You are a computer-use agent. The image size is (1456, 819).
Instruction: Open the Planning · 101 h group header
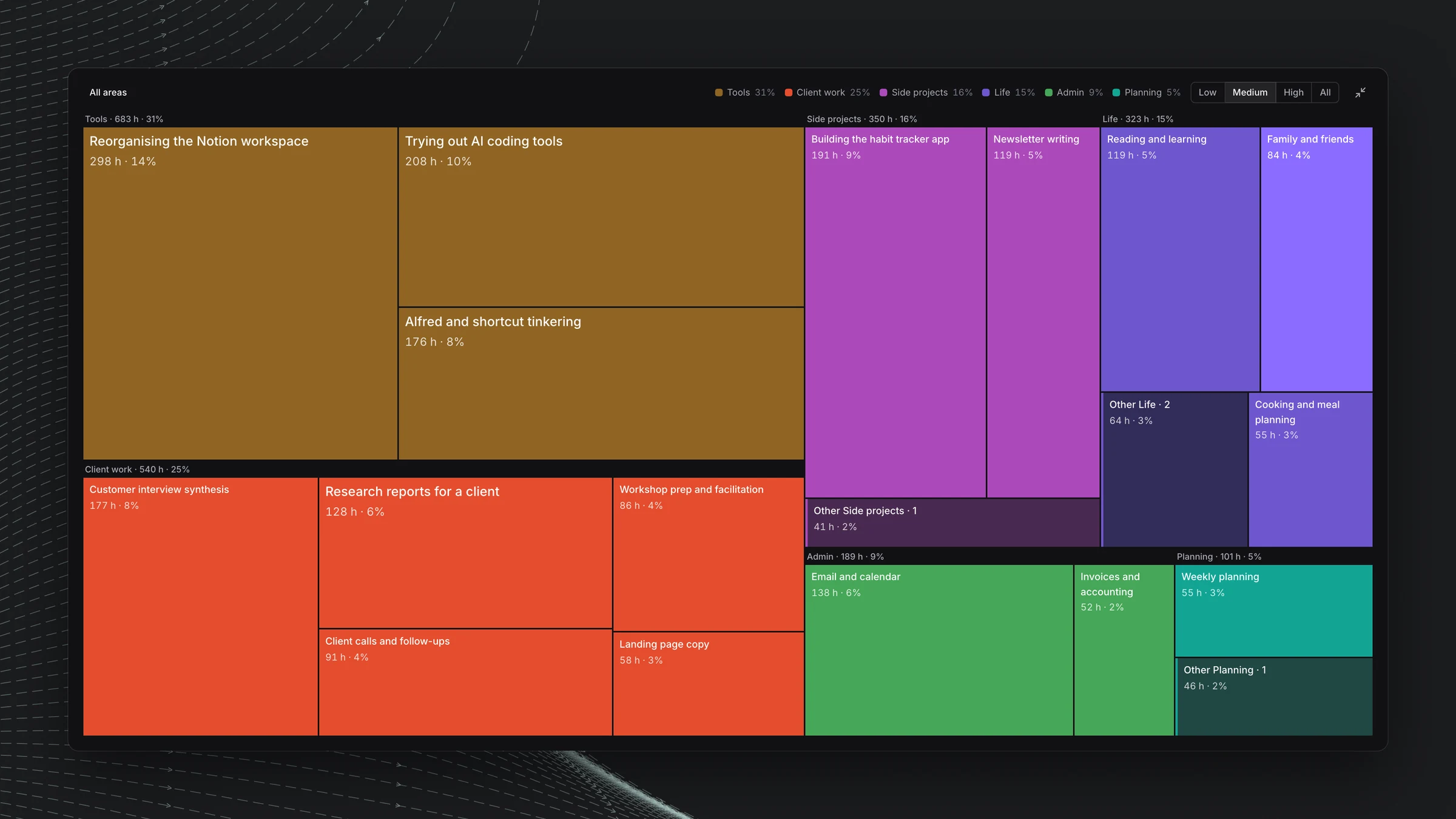click(1219, 556)
